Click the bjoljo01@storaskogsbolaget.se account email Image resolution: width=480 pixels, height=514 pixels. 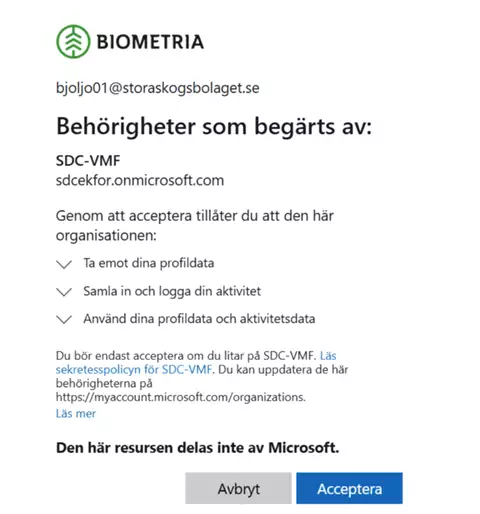158,88
